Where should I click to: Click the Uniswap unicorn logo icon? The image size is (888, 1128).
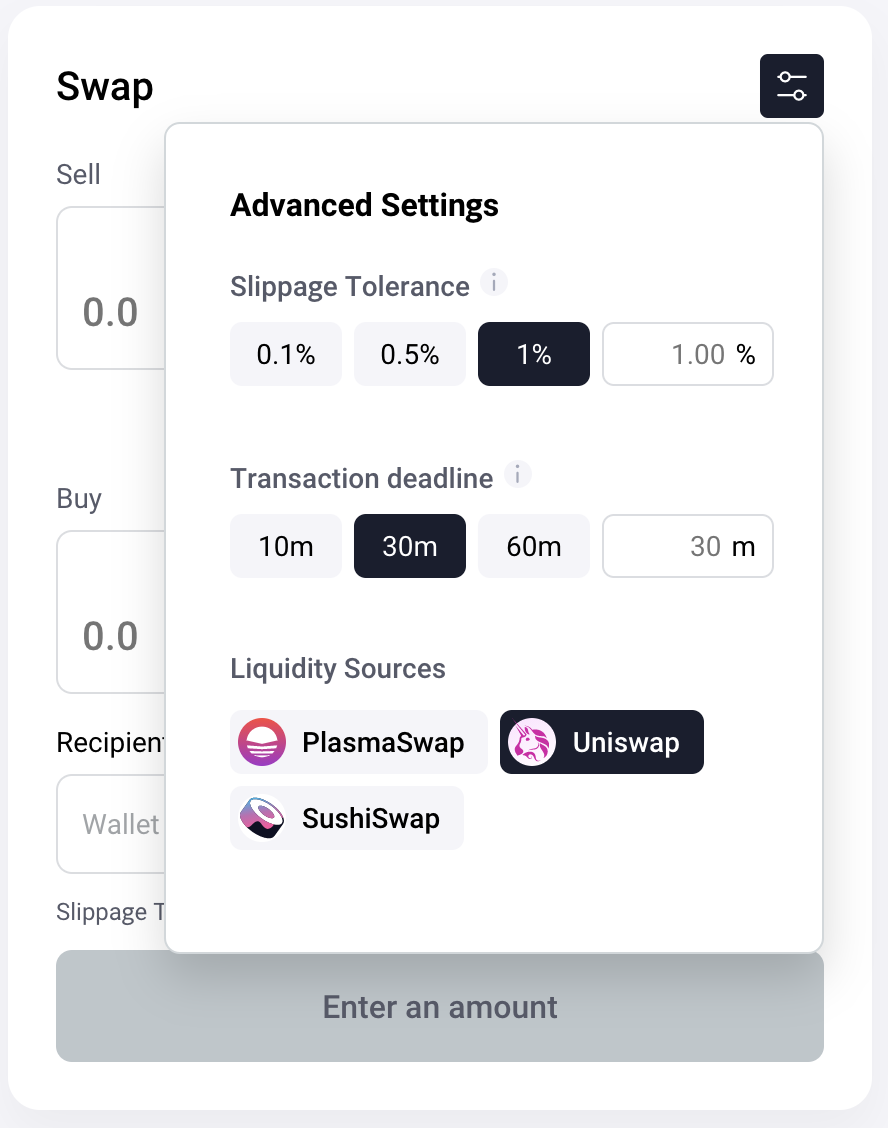click(x=532, y=742)
